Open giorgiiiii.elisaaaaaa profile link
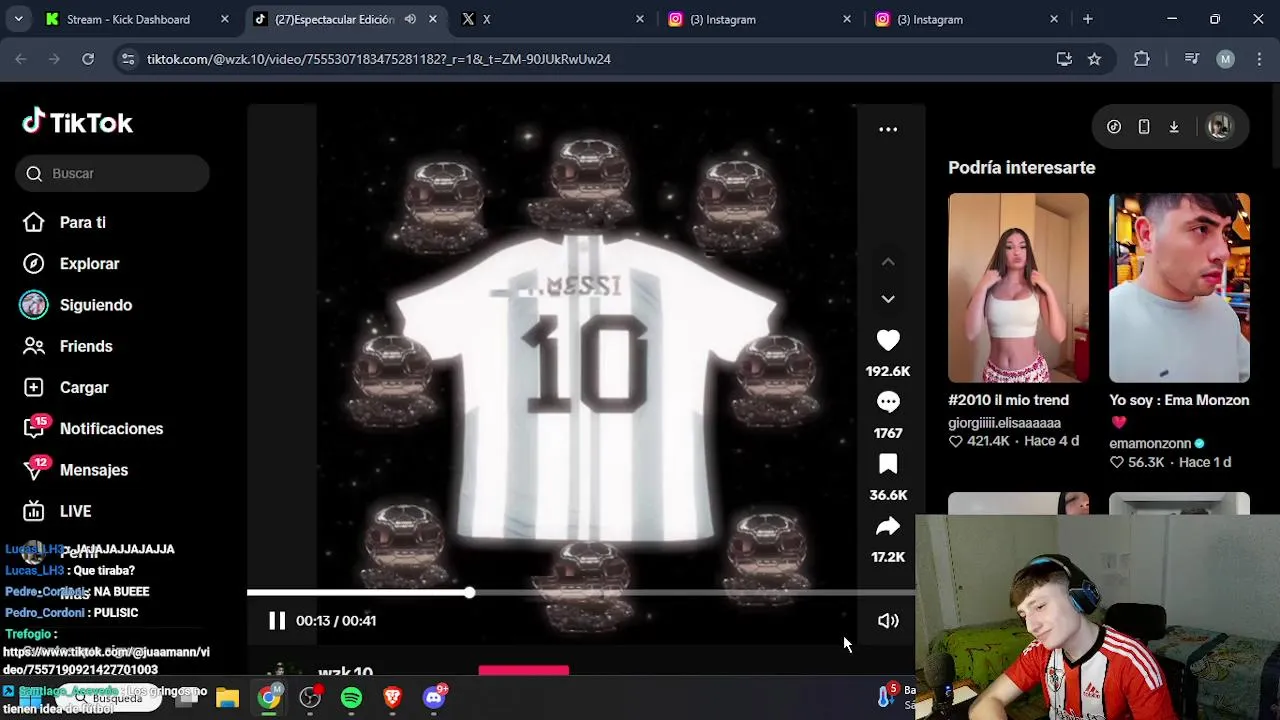The width and height of the screenshot is (1280, 720). coord(1004,423)
